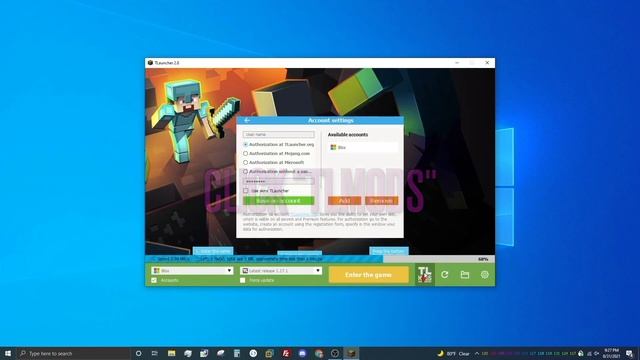This screenshot has height=360, width=640.
Task: Toggle Use skins TLauncher checkbox
Action: tap(246, 191)
